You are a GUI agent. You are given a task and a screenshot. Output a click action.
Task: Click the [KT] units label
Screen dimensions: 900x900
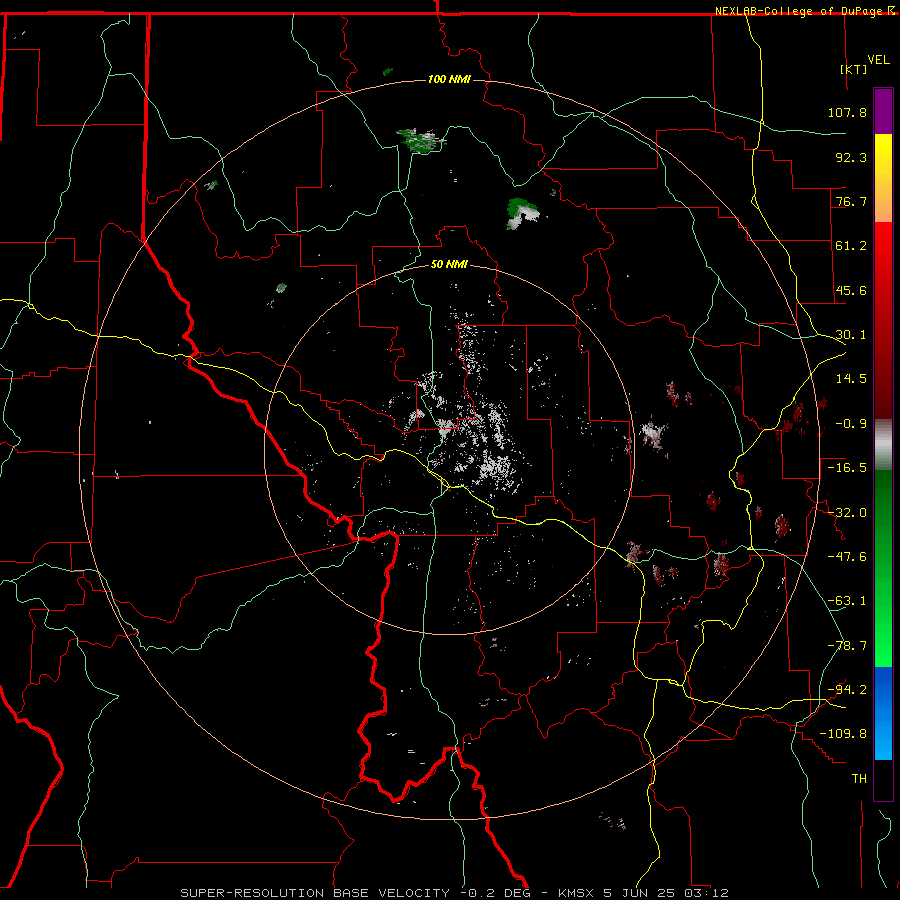(854, 69)
